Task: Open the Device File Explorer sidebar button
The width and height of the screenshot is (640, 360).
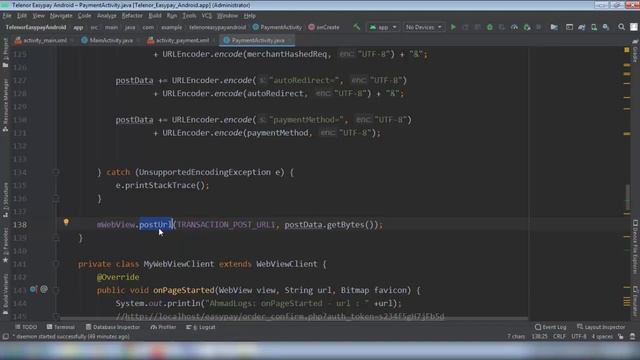Action: point(635,247)
